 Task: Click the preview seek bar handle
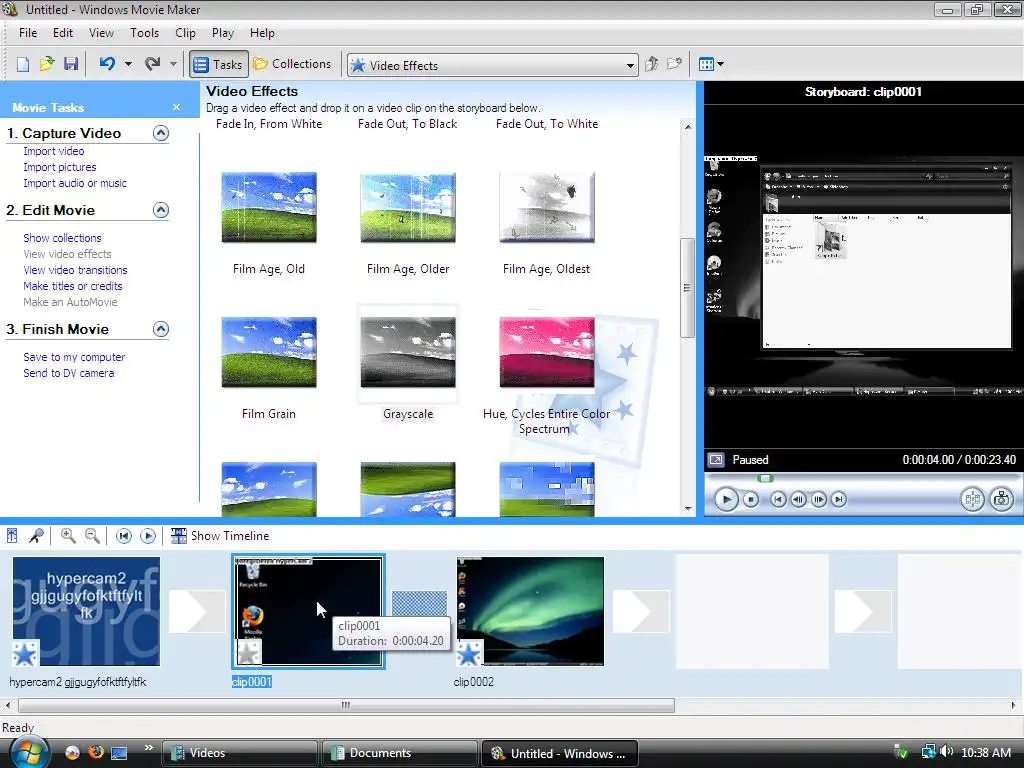click(765, 478)
